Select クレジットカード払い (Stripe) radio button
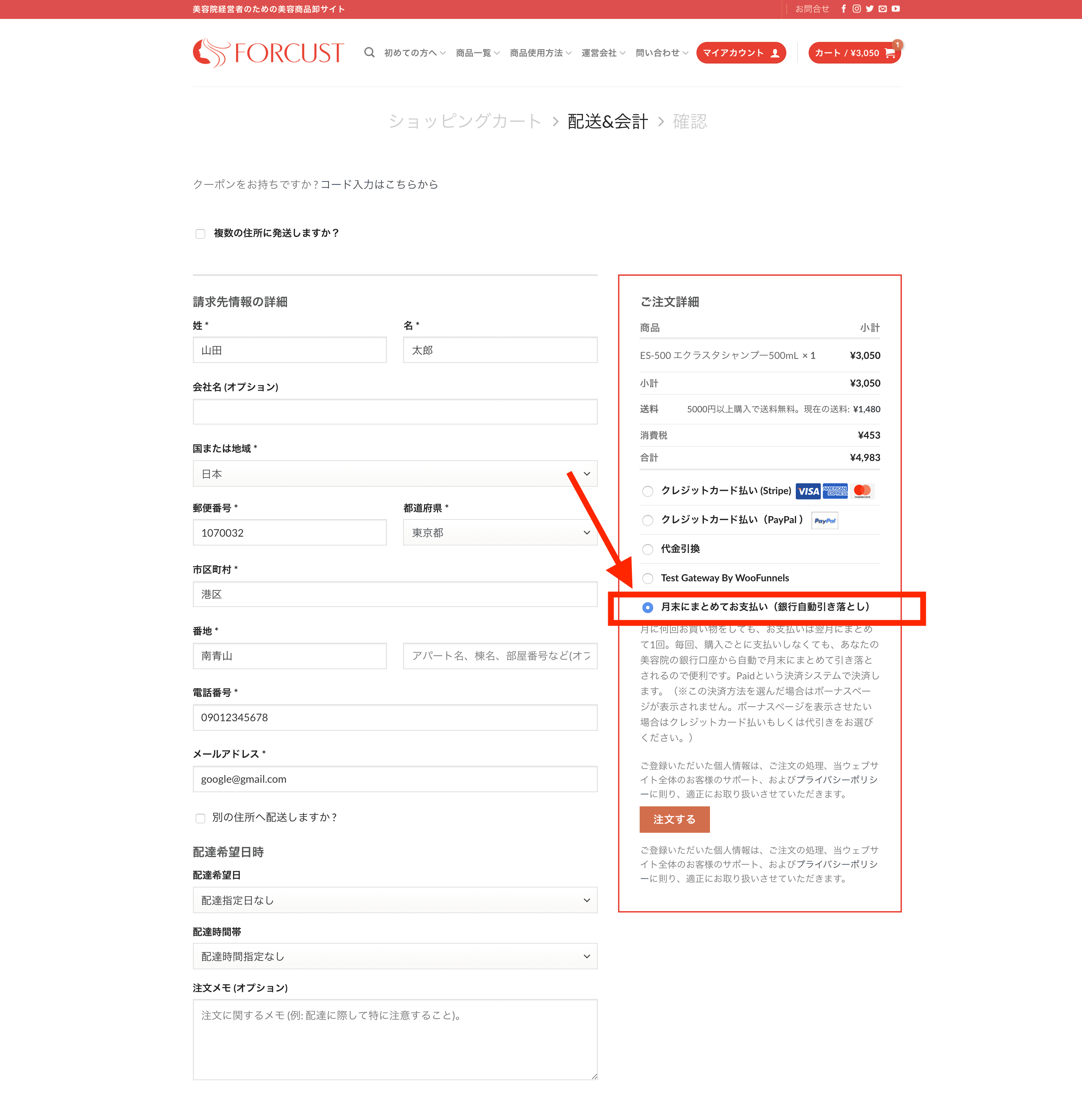This screenshot has height=1120, width=1082. pos(647,491)
